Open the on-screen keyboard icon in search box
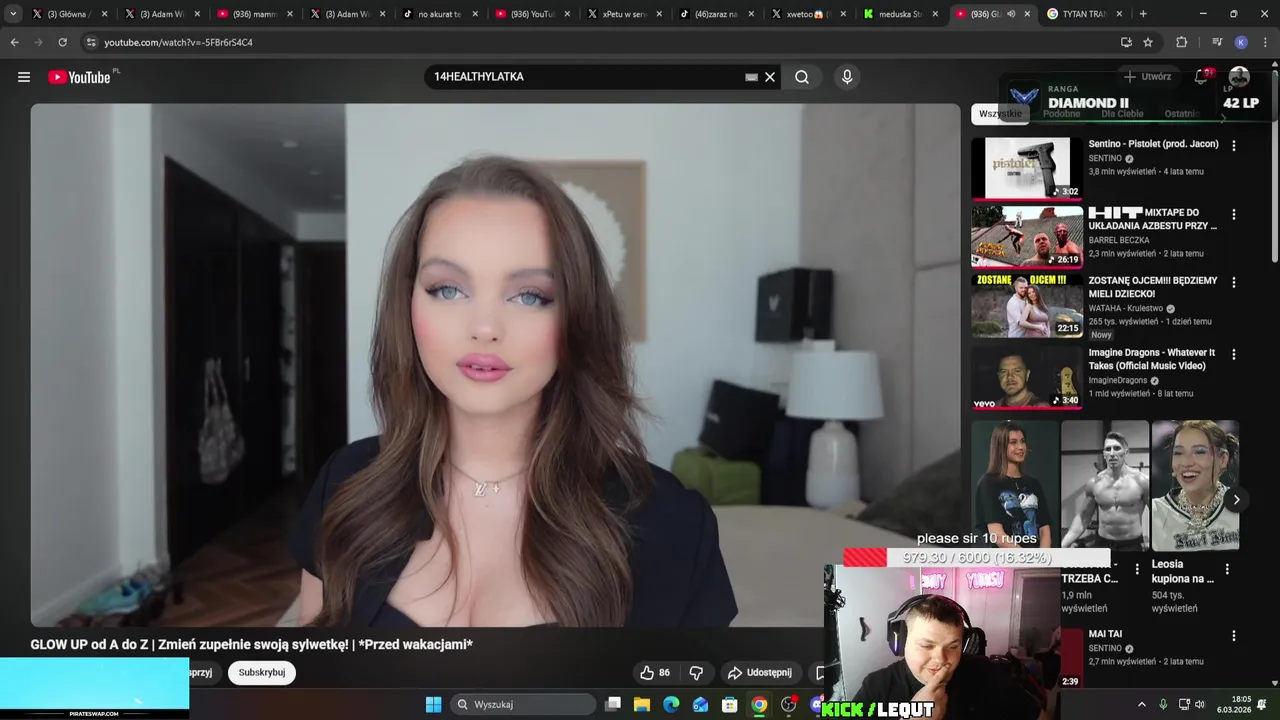 click(752, 77)
